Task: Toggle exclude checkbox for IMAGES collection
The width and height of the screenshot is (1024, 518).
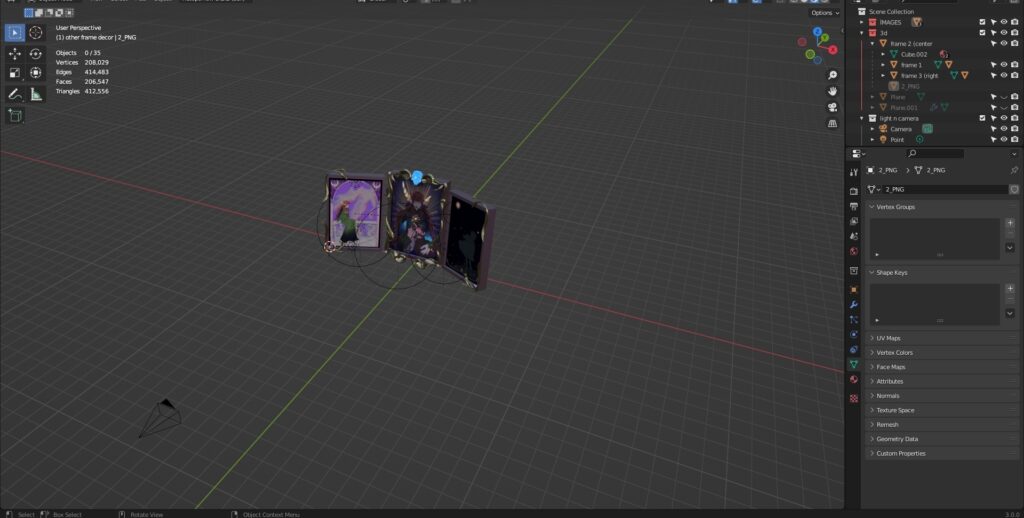Action: click(982, 22)
